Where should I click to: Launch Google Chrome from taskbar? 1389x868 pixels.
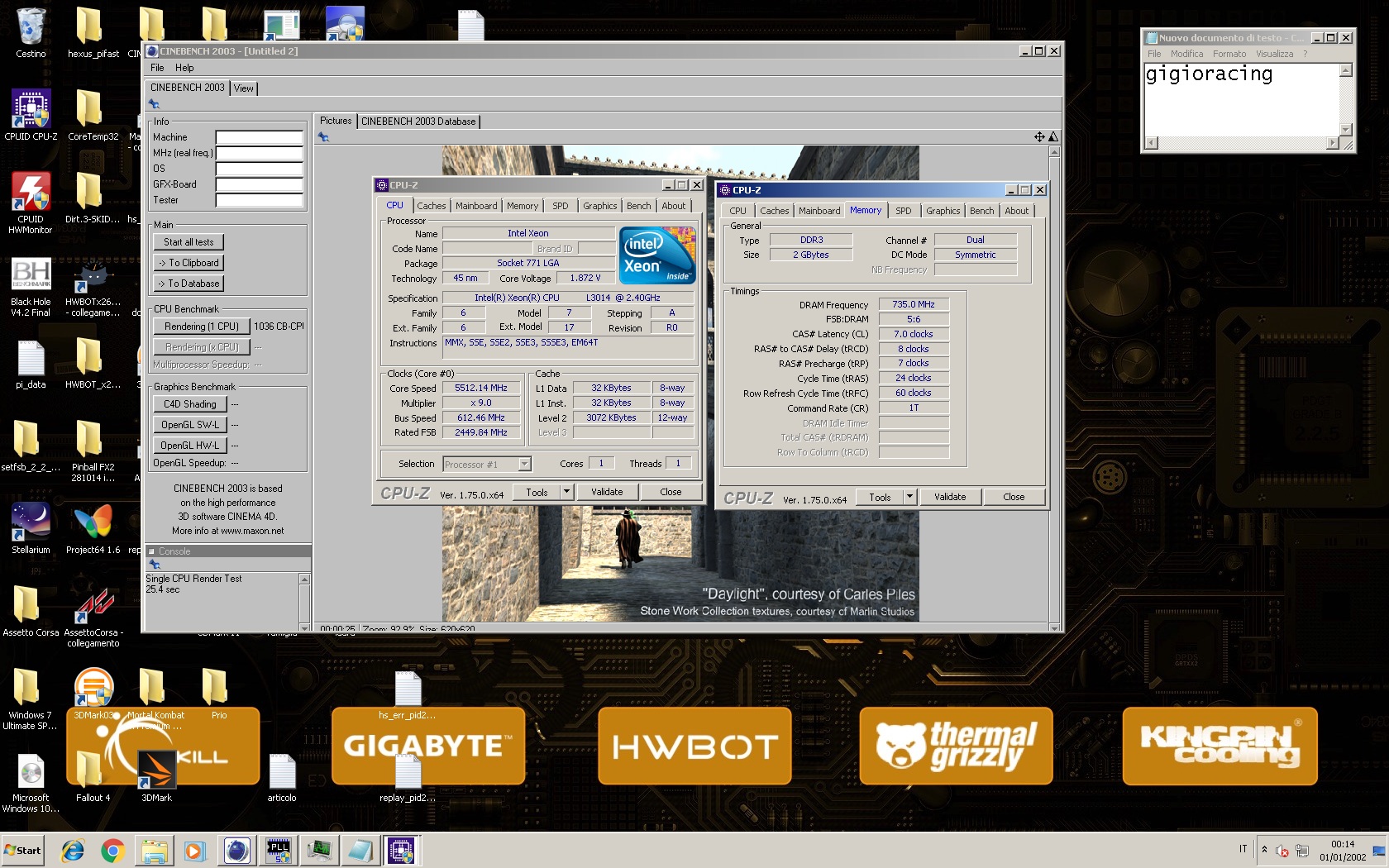point(113,851)
